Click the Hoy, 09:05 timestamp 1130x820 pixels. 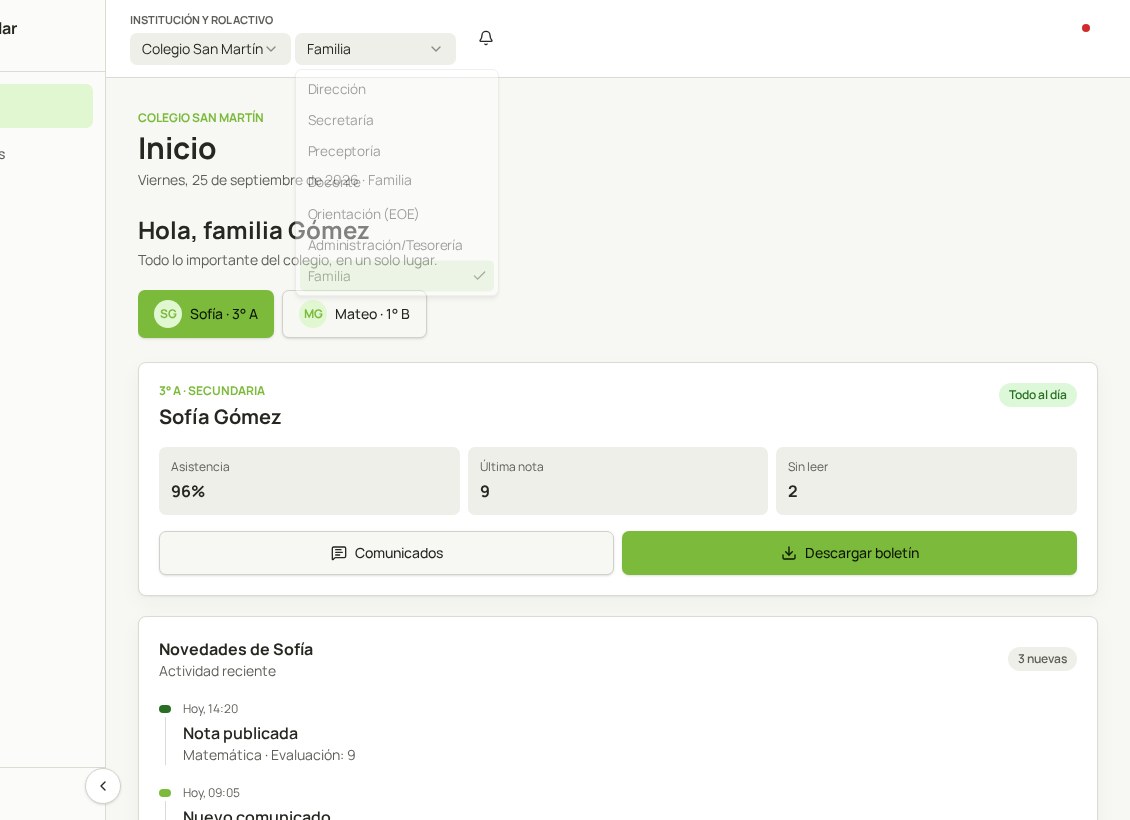click(211, 793)
